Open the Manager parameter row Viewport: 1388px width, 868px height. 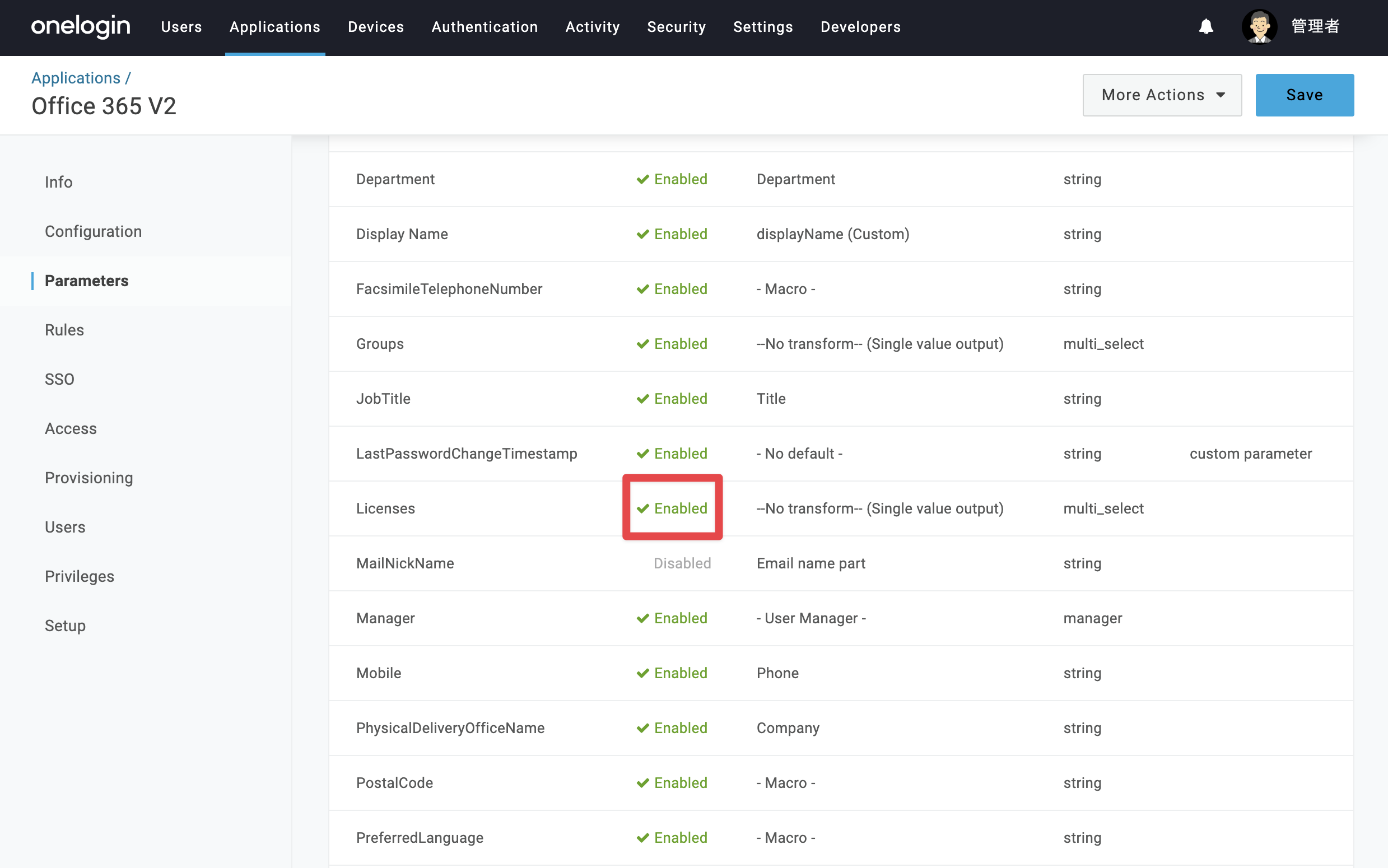pyautogui.click(x=841, y=618)
